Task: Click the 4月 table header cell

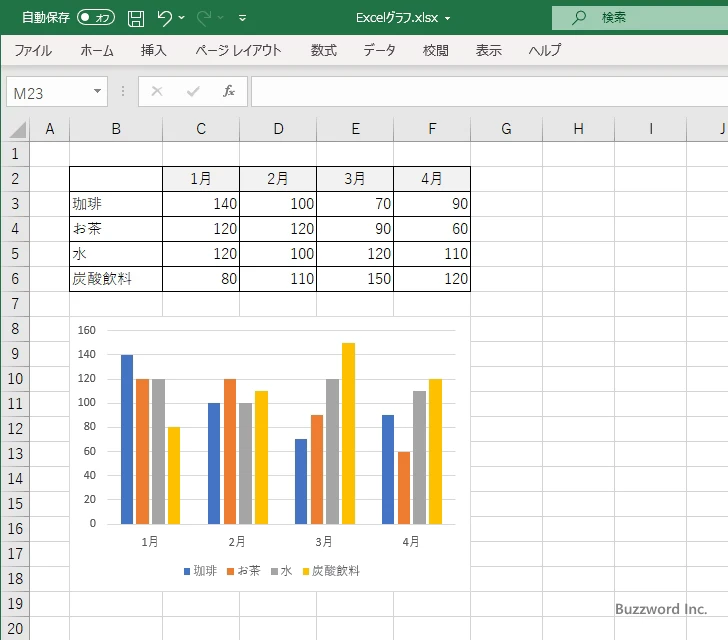Action: [432, 179]
